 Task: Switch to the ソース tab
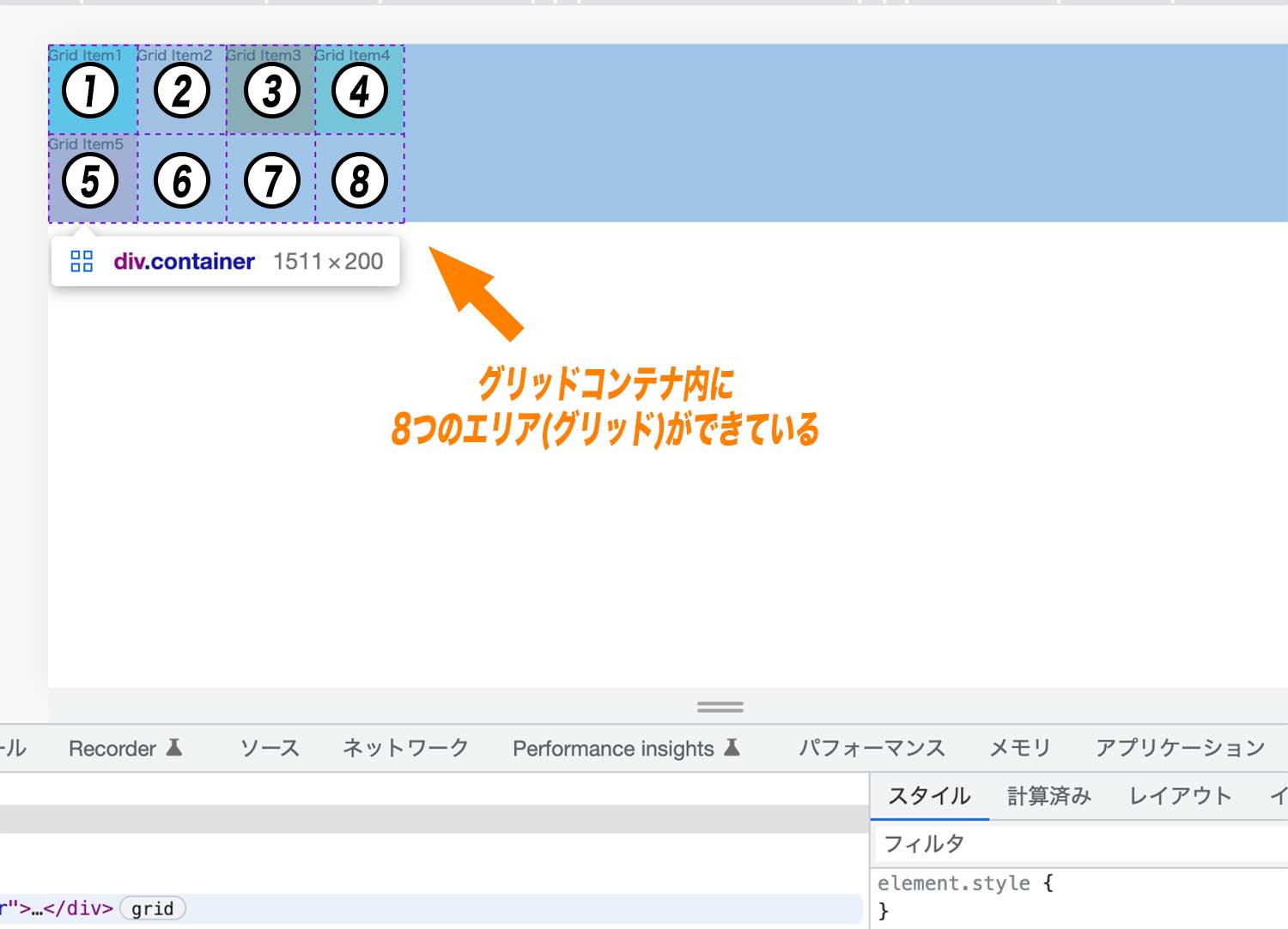click(x=270, y=749)
